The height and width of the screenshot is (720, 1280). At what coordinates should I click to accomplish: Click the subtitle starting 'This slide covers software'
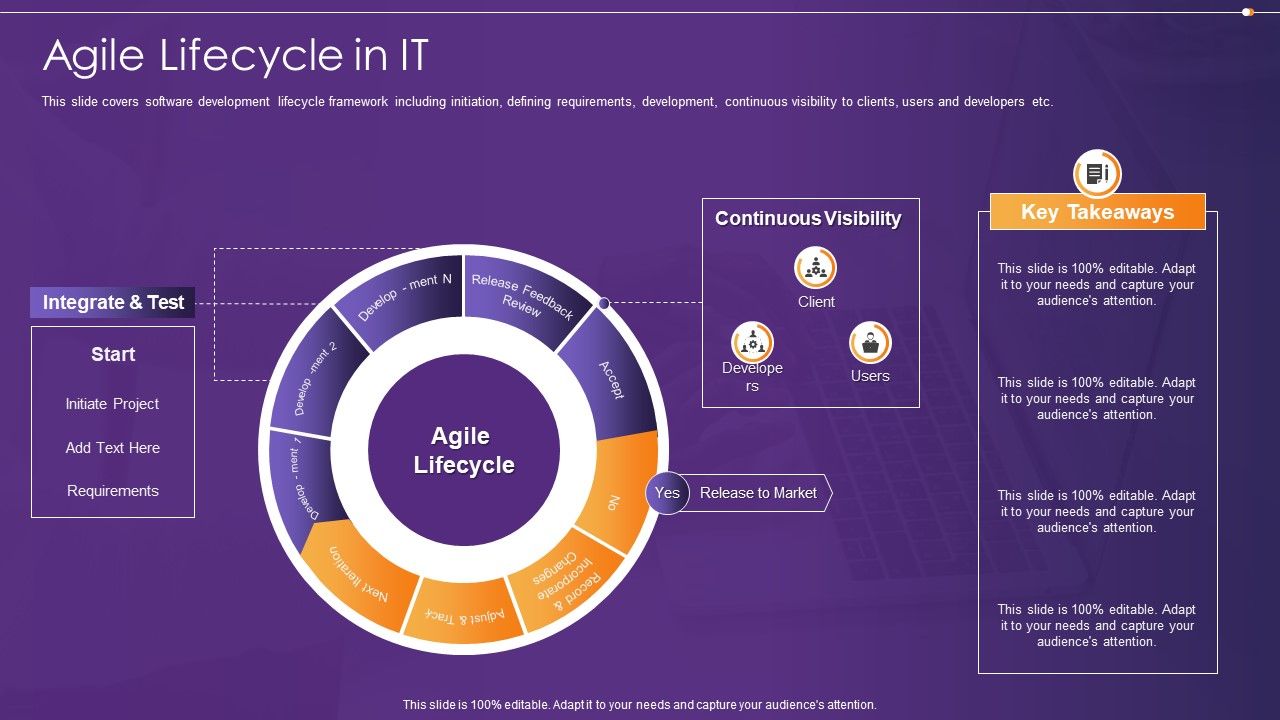coord(547,102)
